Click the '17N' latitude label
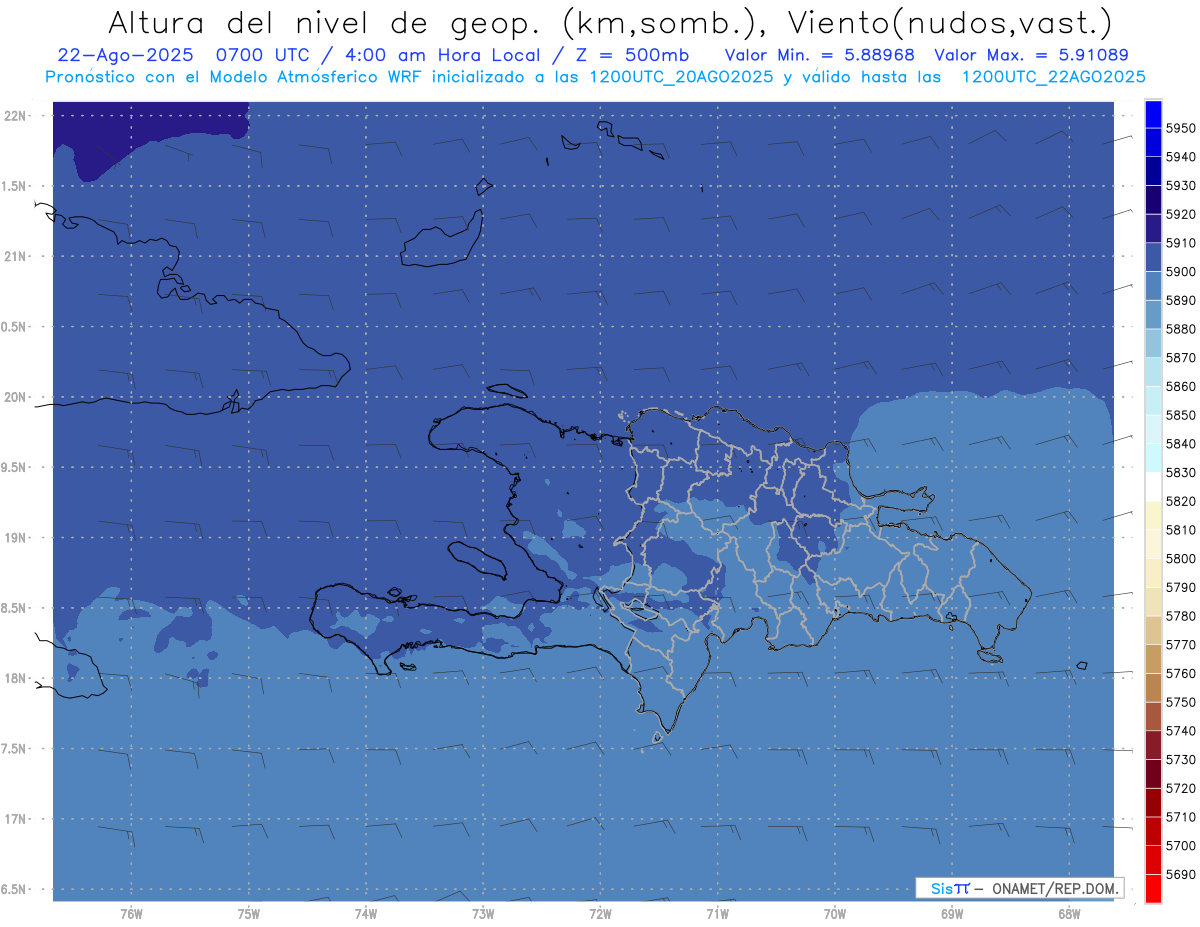The image size is (1200, 927). (17, 820)
